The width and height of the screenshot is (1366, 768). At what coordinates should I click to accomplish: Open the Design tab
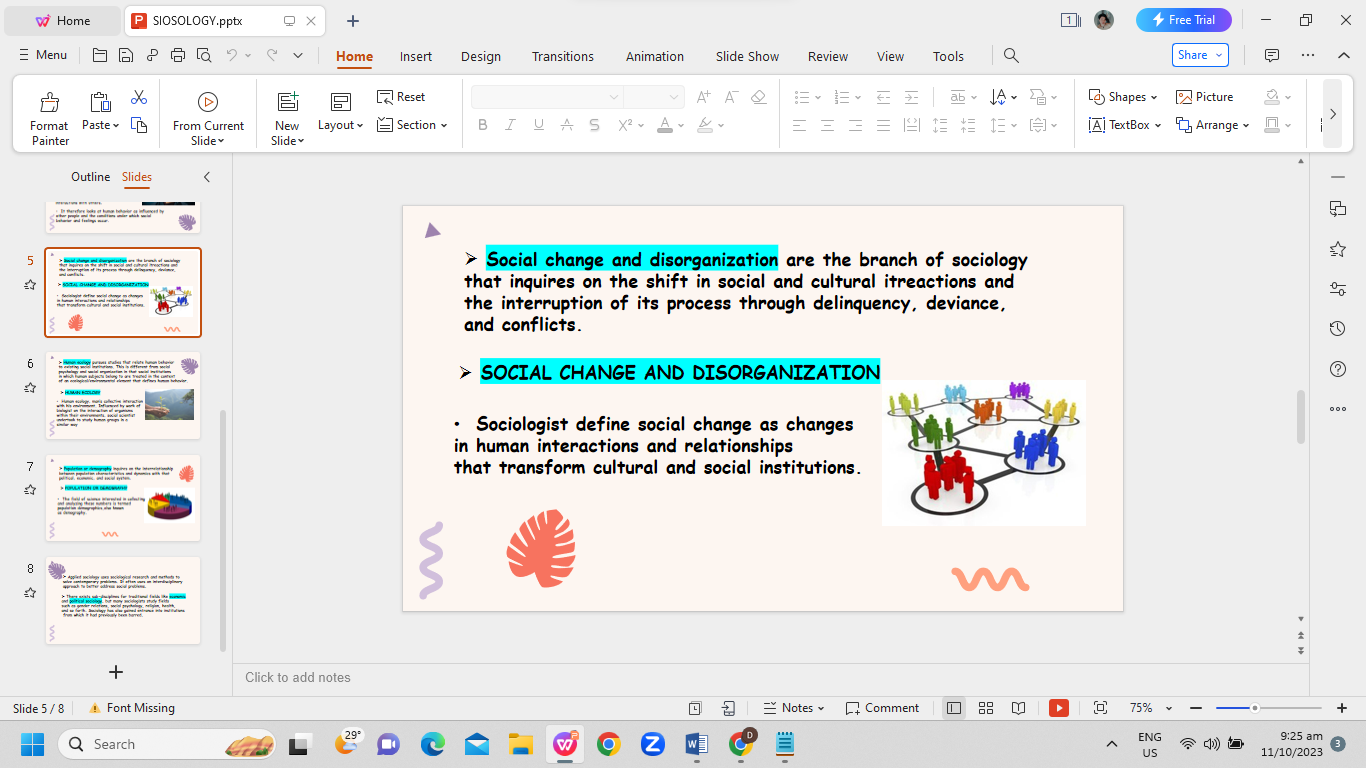[x=481, y=56]
